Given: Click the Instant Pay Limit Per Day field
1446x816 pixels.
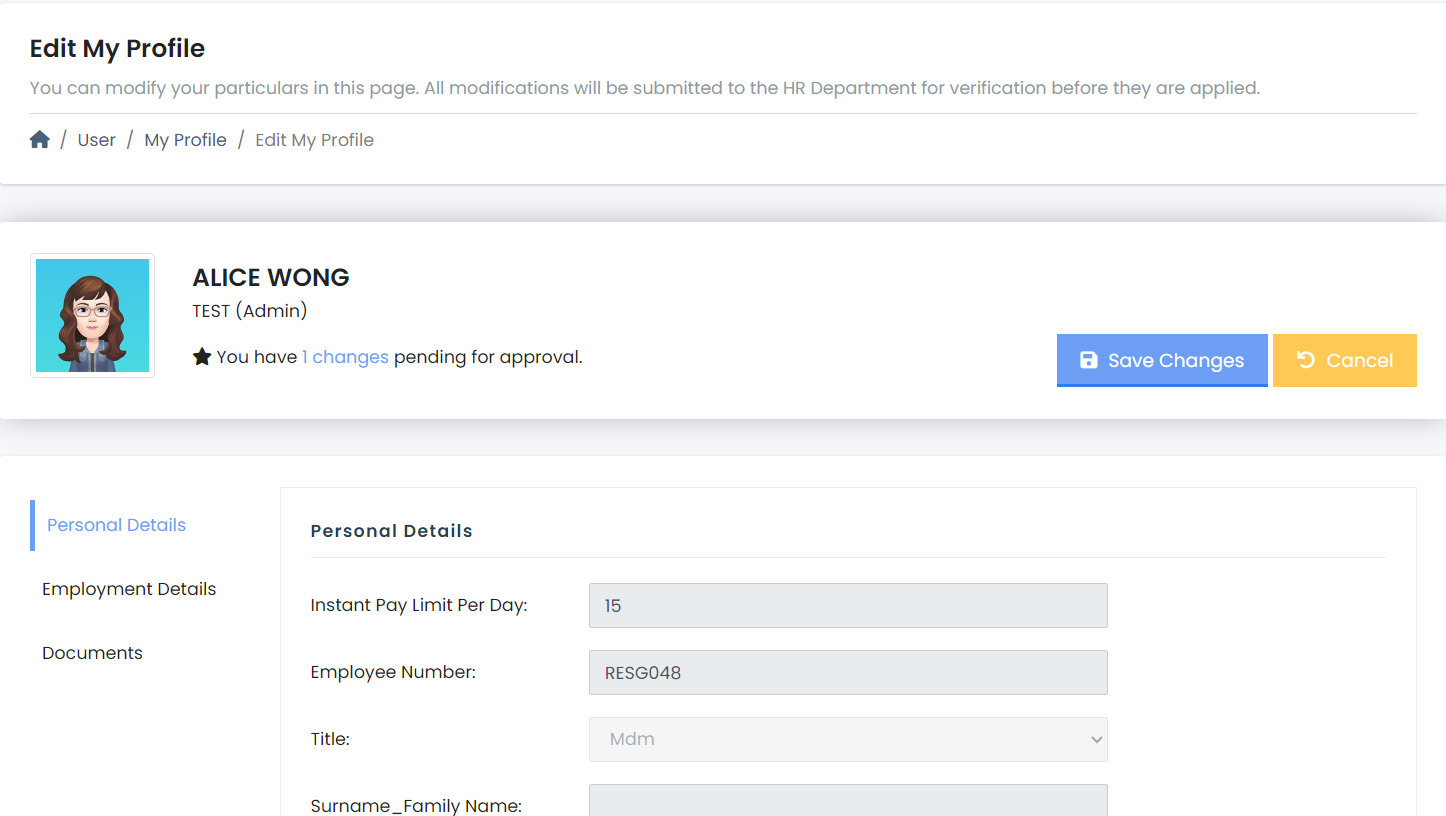Looking at the screenshot, I should pos(847,606).
